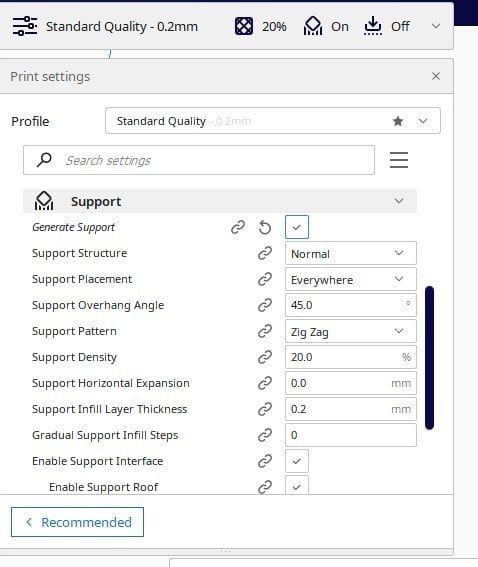
Task: Click the settings list vertical scrollbar
Action: [x=429, y=358]
